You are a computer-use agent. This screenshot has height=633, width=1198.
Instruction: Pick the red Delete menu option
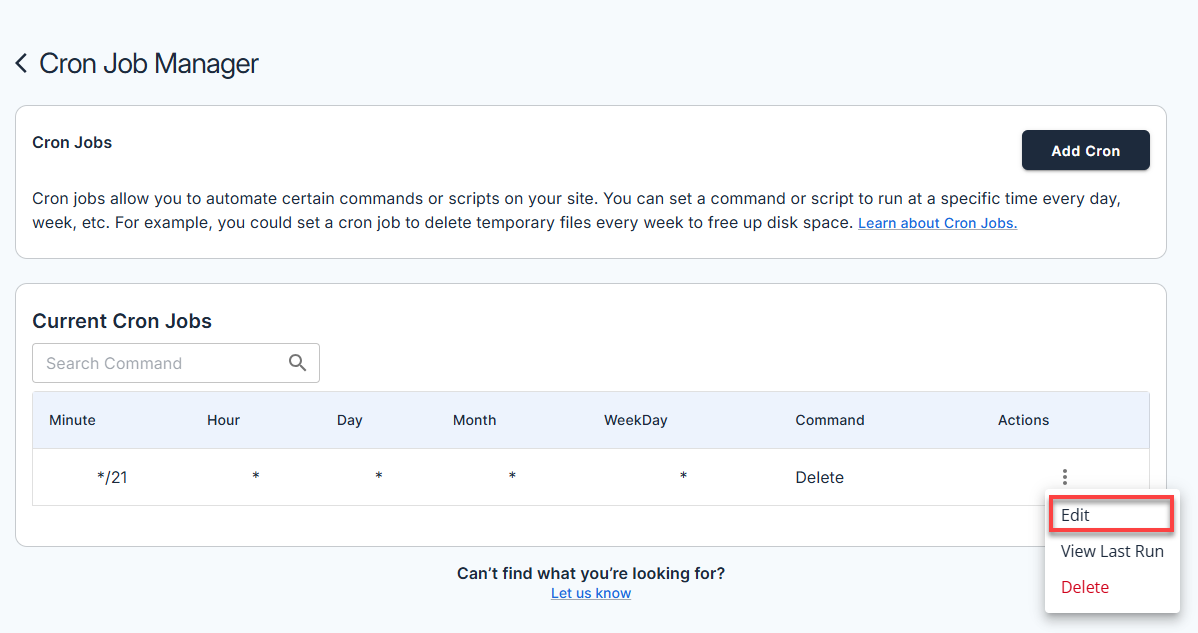(1084, 587)
